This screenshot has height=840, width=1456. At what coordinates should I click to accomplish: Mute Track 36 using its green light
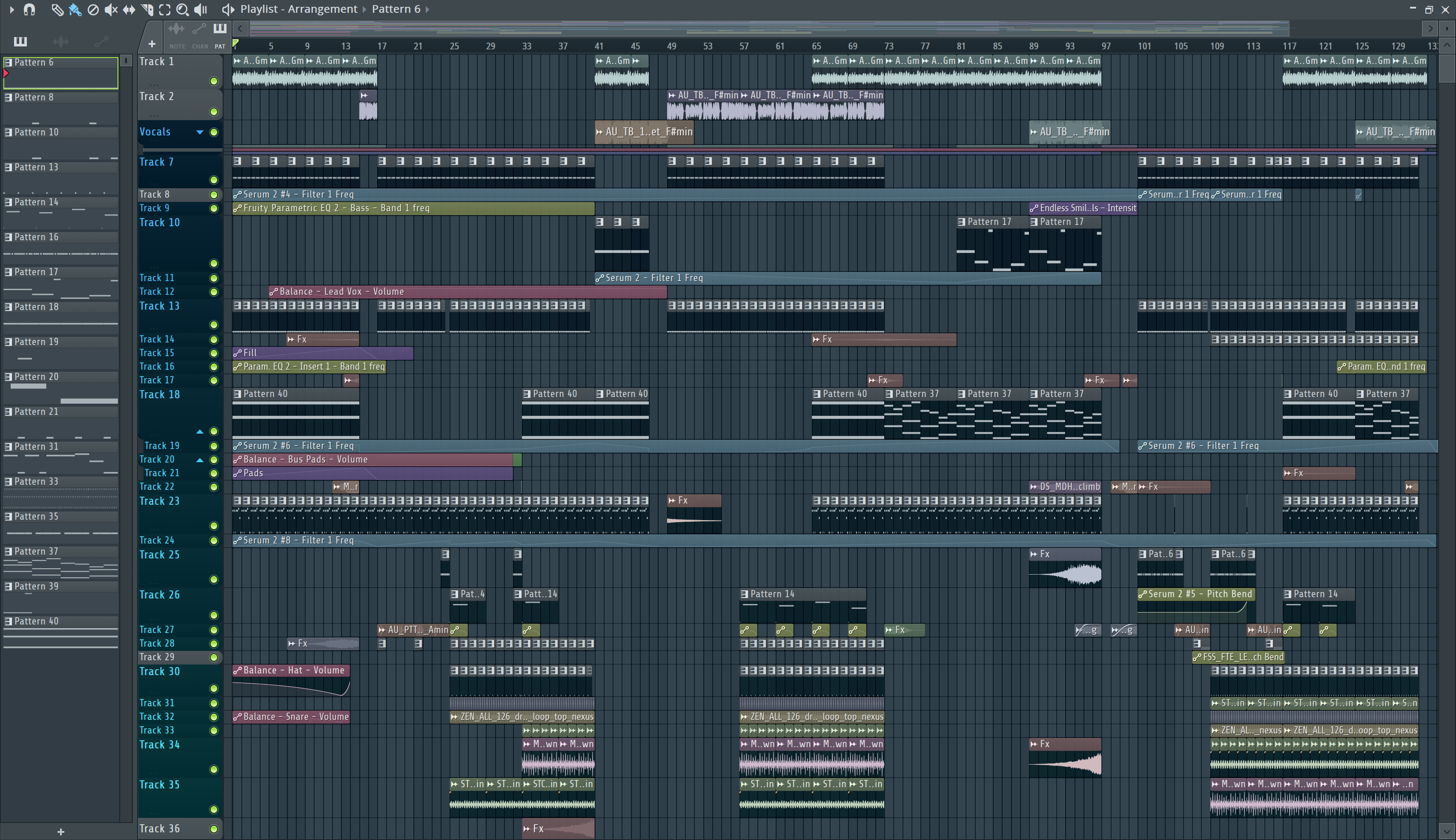point(214,829)
